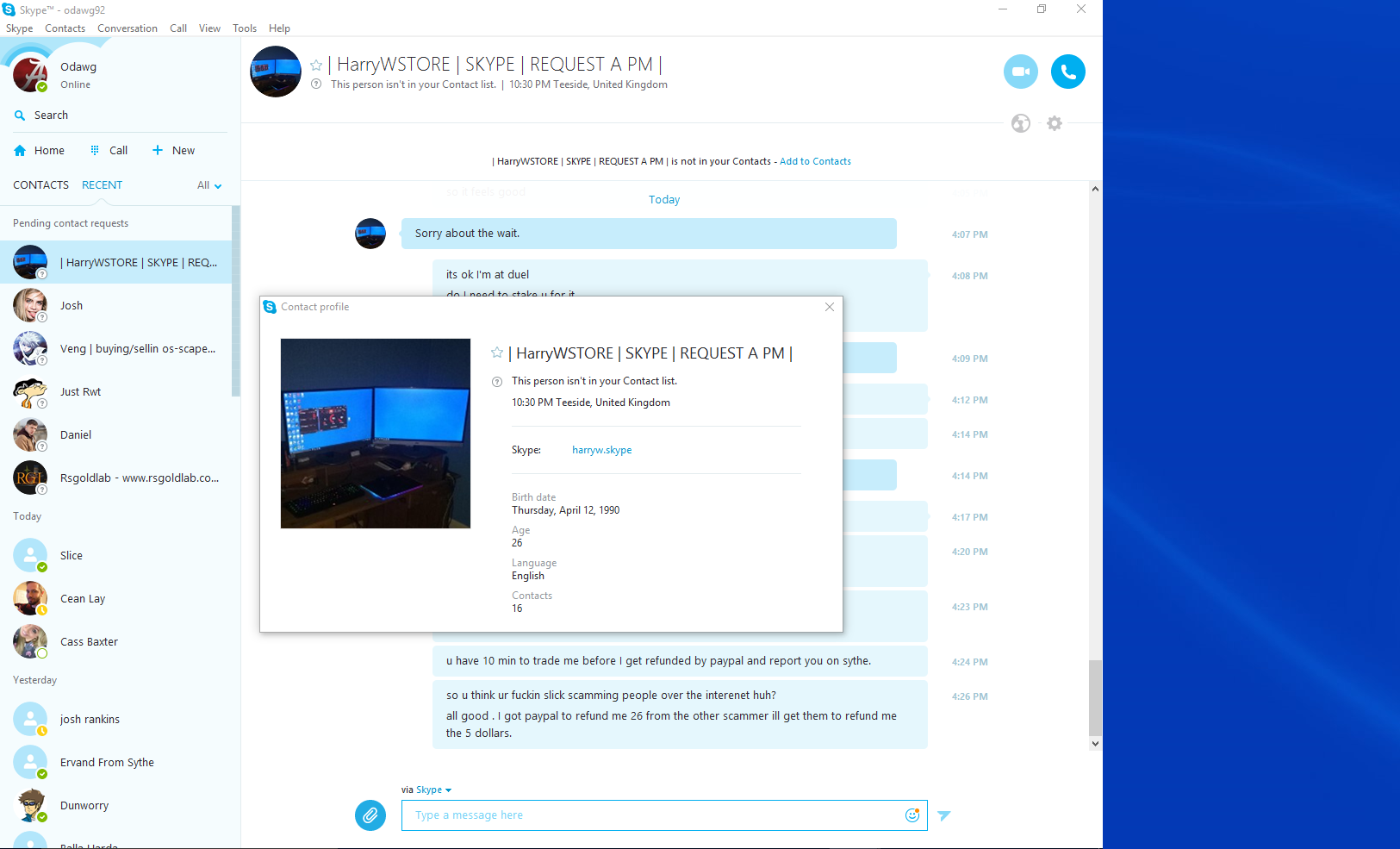Click the Search field in sidebar
This screenshot has width=1400, height=849.
120,115
